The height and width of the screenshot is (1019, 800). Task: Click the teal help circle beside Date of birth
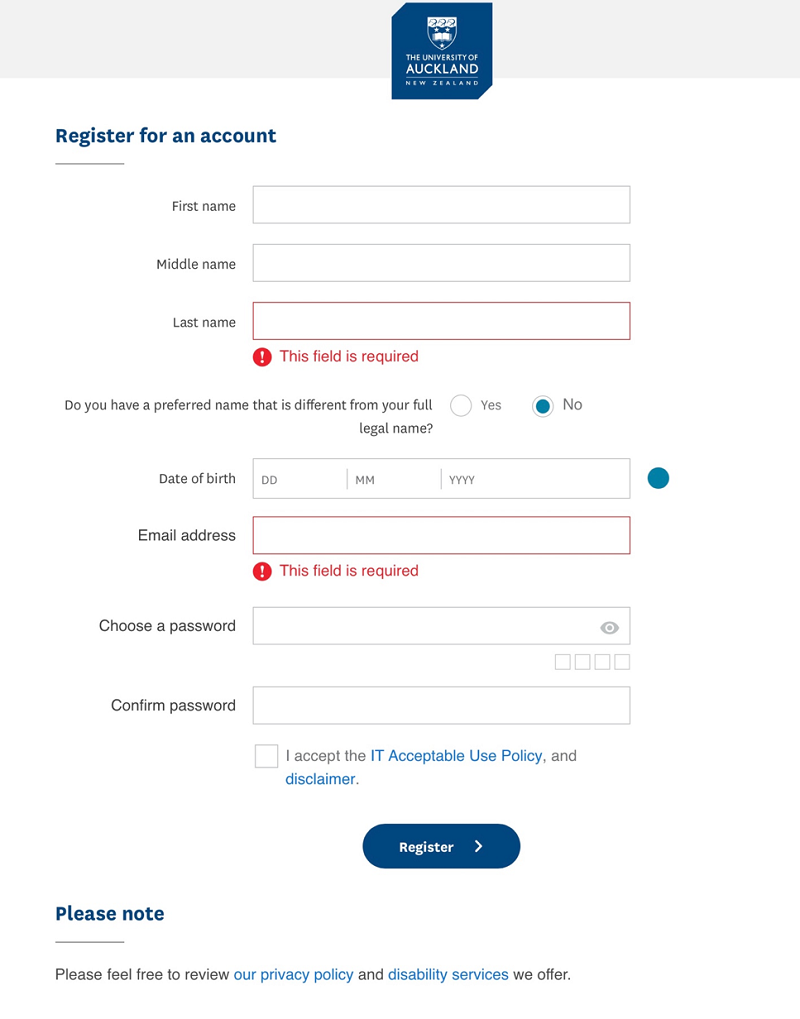coord(658,478)
